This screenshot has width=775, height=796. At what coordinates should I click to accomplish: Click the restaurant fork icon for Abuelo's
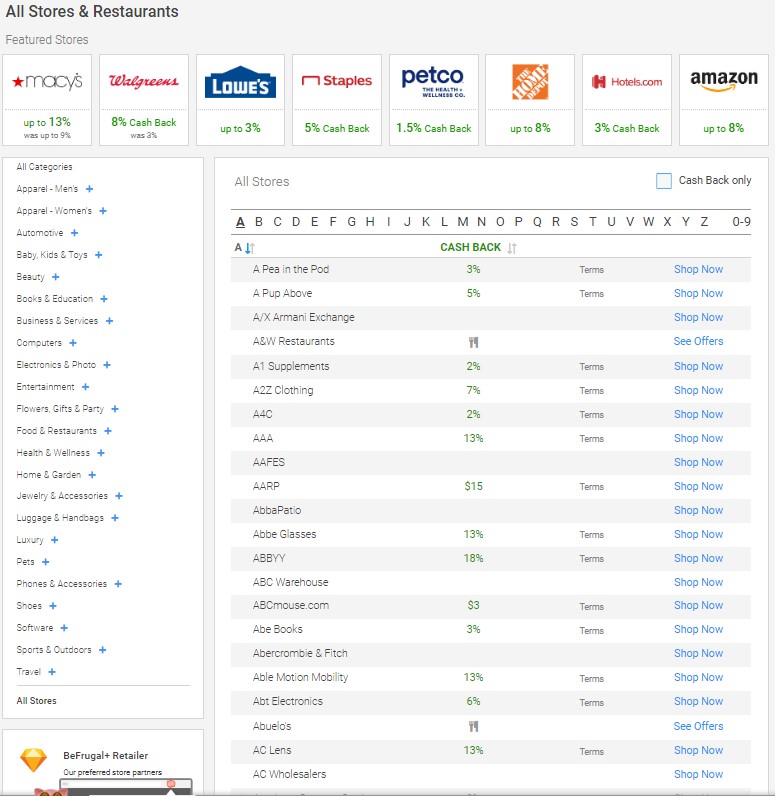coord(474,726)
